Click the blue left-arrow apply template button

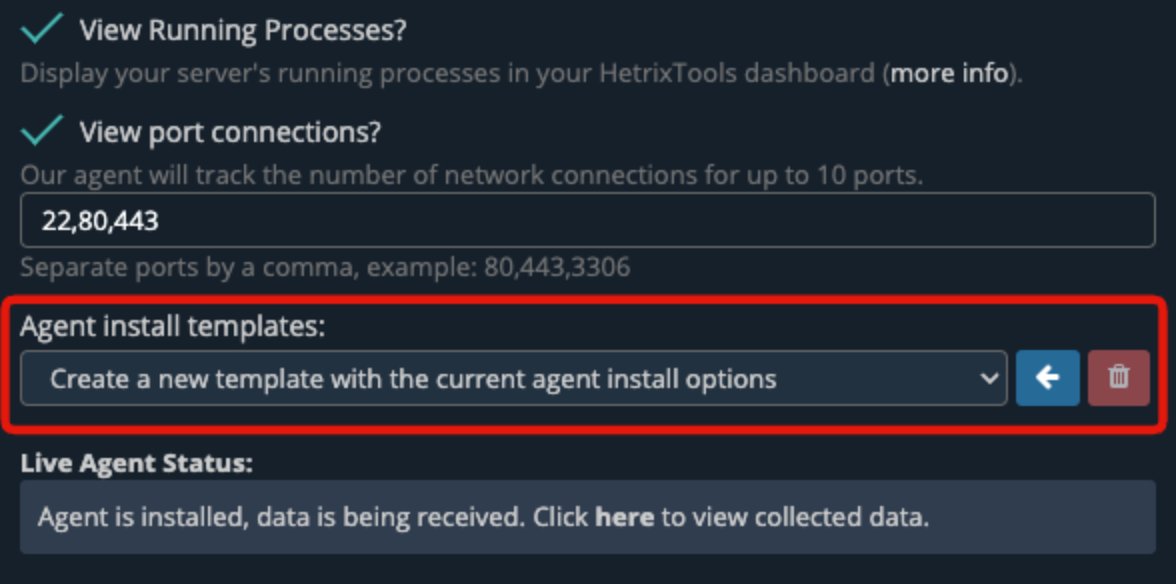point(1047,378)
